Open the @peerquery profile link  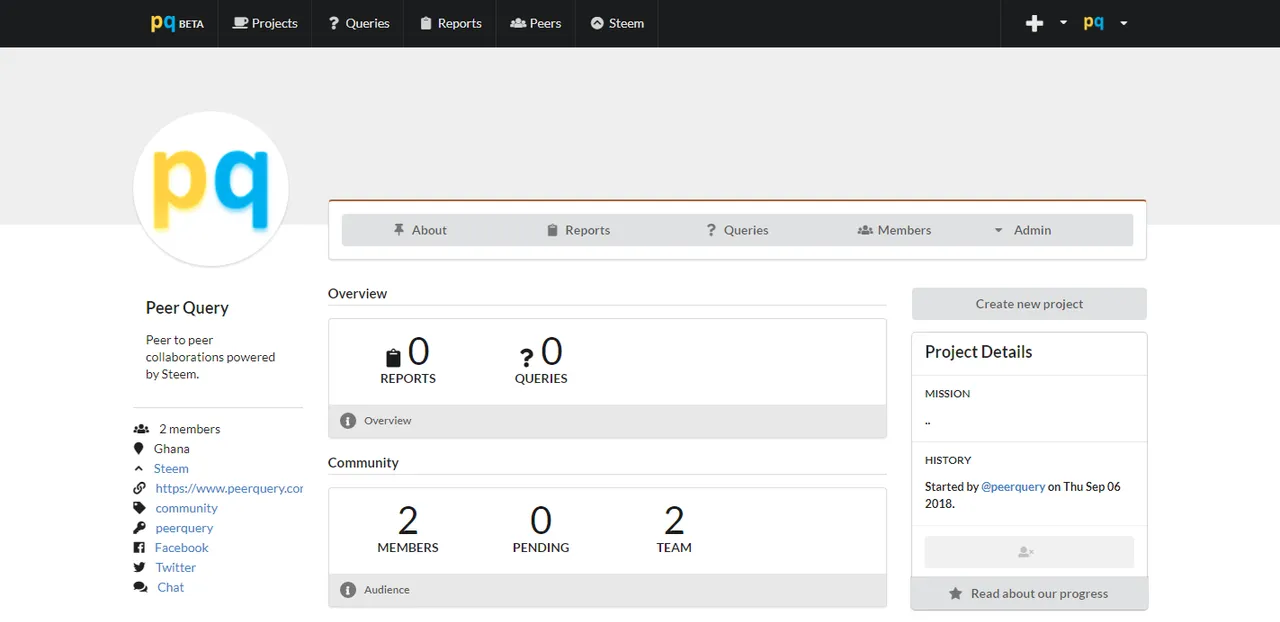click(x=1013, y=487)
